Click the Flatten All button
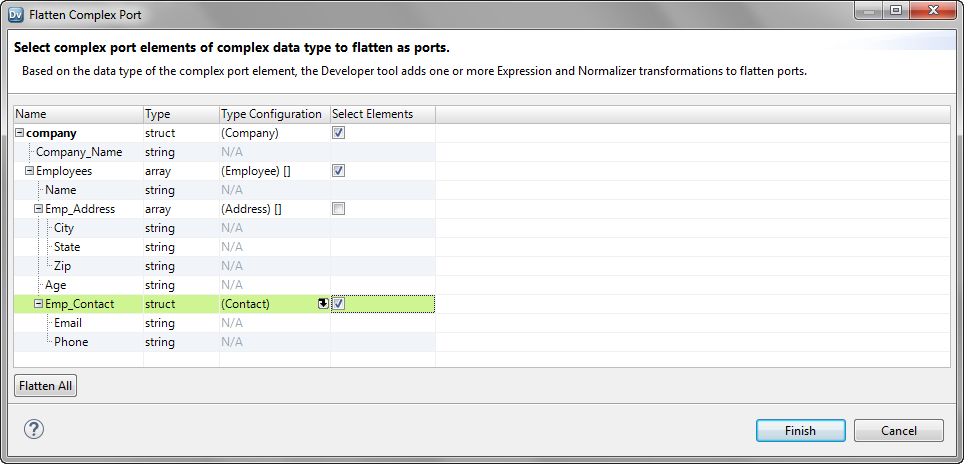The height and width of the screenshot is (464, 964). coord(45,386)
